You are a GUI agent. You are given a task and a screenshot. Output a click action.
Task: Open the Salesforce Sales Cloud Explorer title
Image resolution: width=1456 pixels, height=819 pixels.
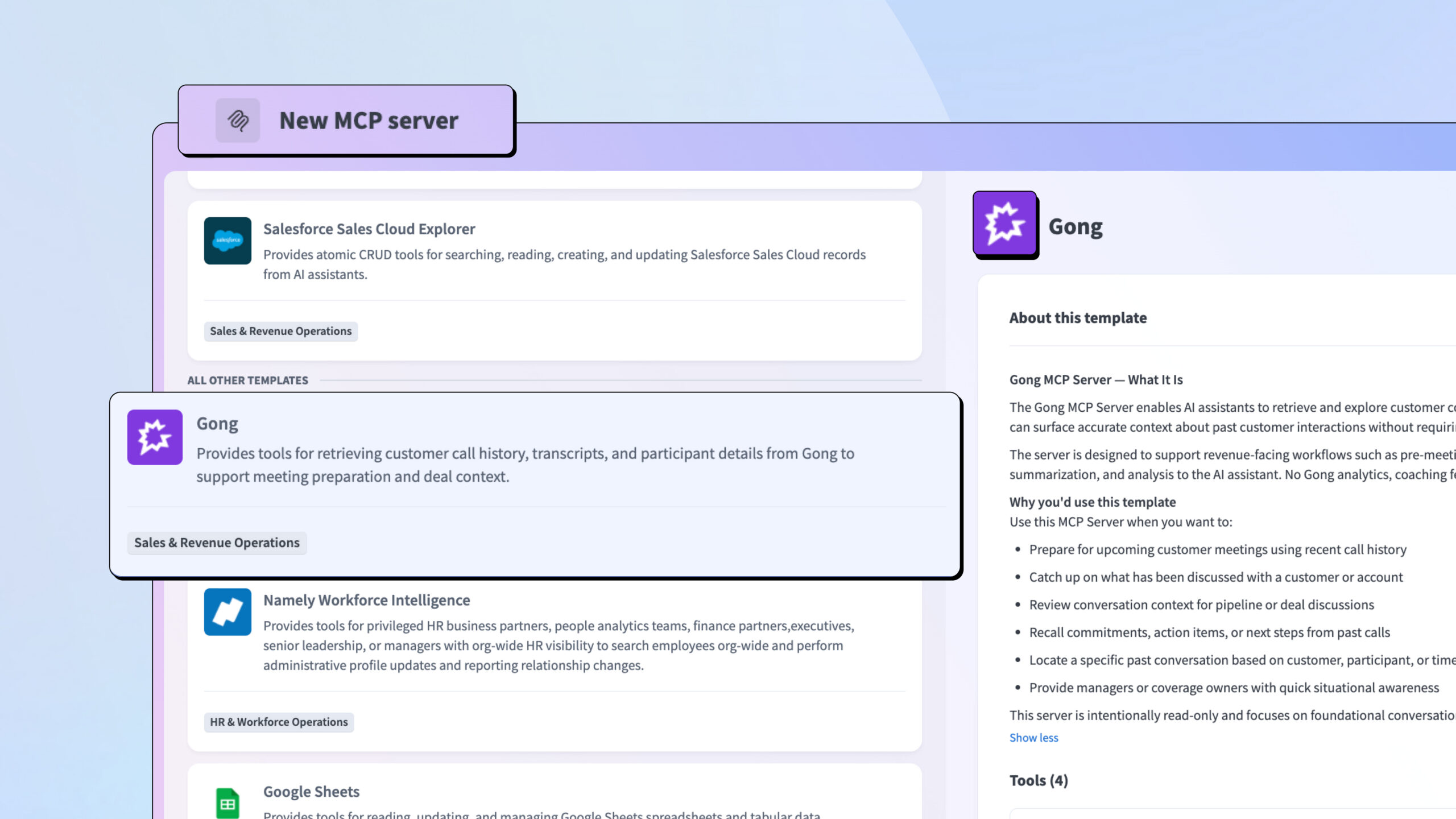(369, 229)
